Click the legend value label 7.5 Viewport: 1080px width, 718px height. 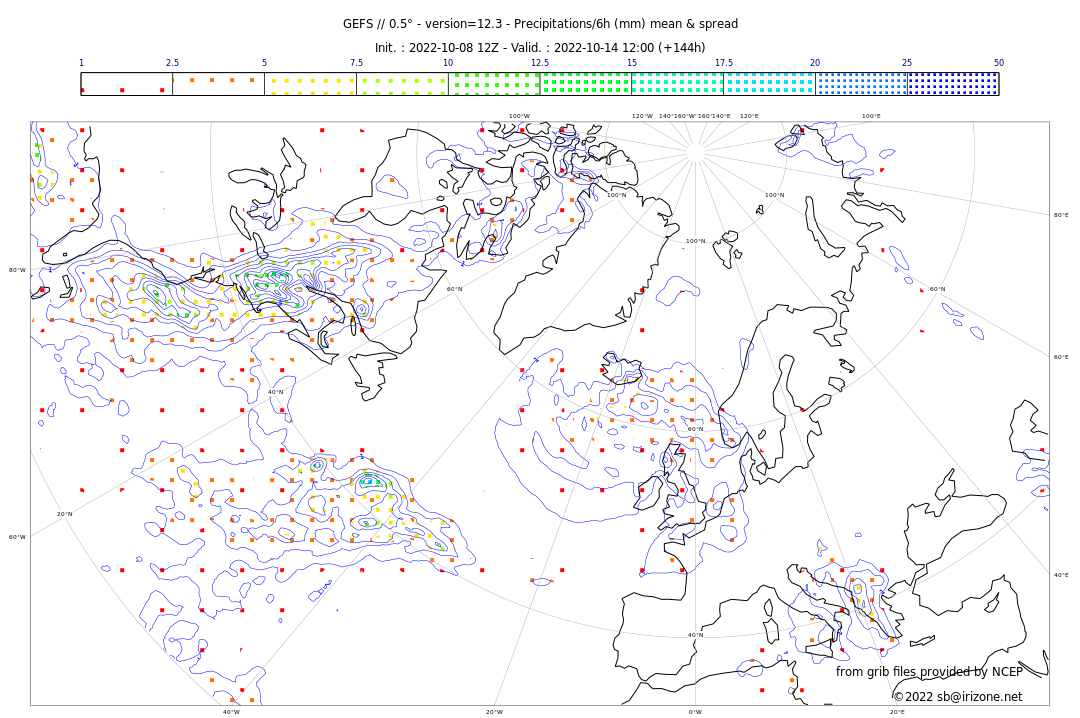click(x=356, y=63)
